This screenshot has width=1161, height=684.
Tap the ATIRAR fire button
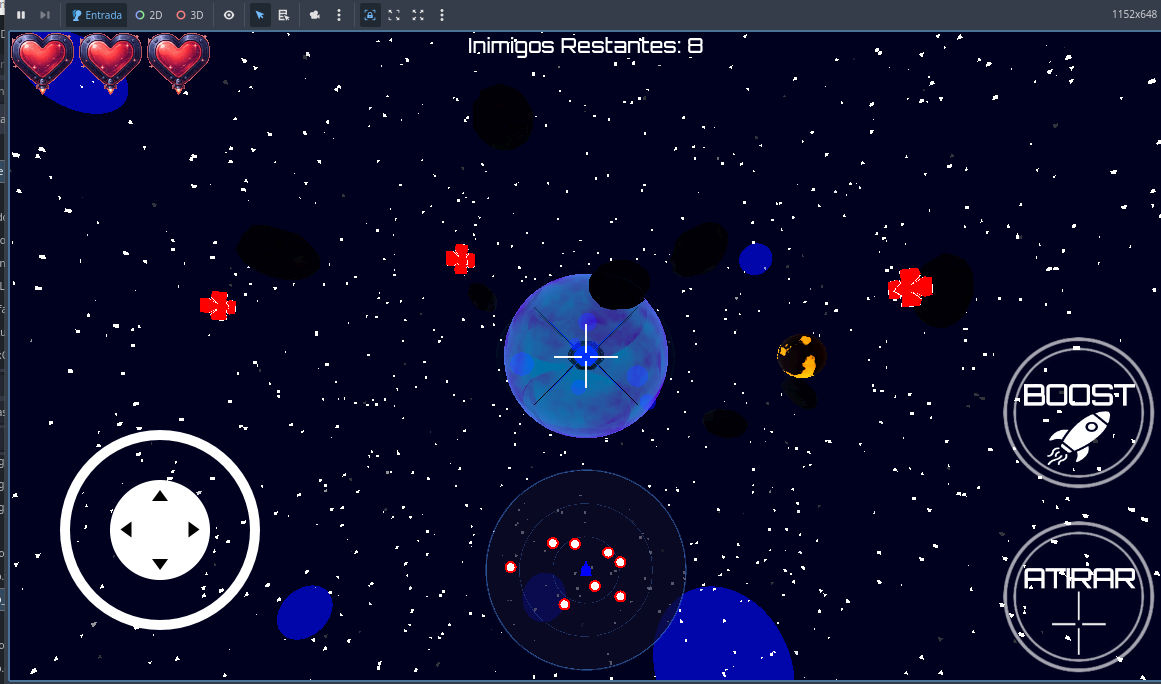point(1078,597)
